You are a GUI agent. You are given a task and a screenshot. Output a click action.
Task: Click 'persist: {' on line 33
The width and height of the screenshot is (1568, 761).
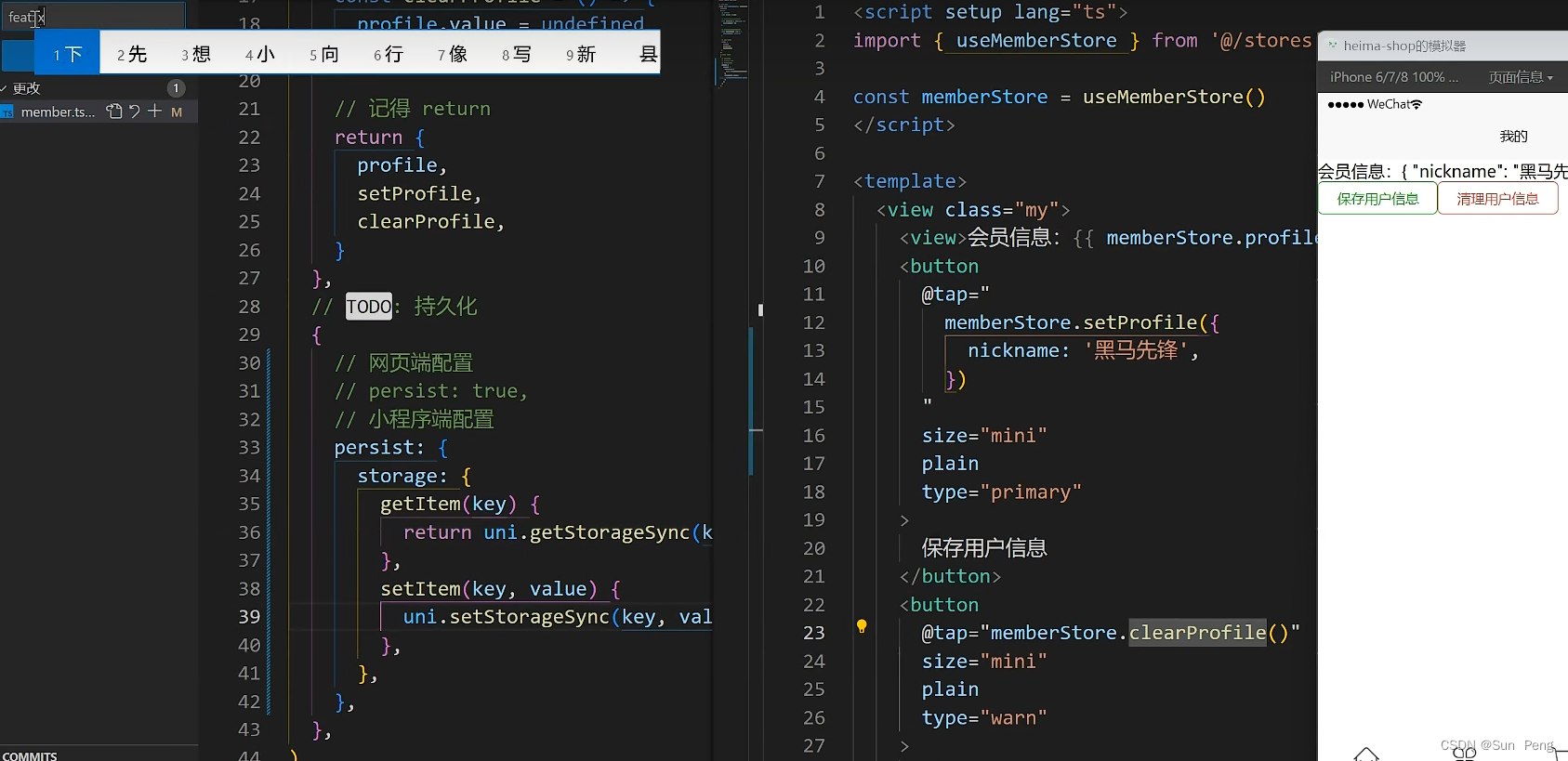pos(391,448)
